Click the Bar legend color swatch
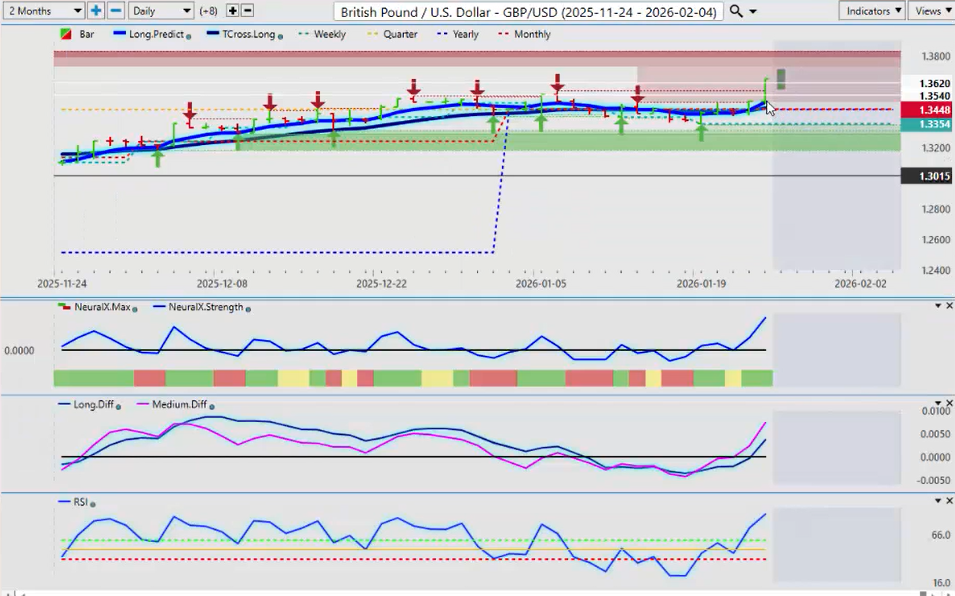The width and height of the screenshot is (955, 596). point(65,34)
